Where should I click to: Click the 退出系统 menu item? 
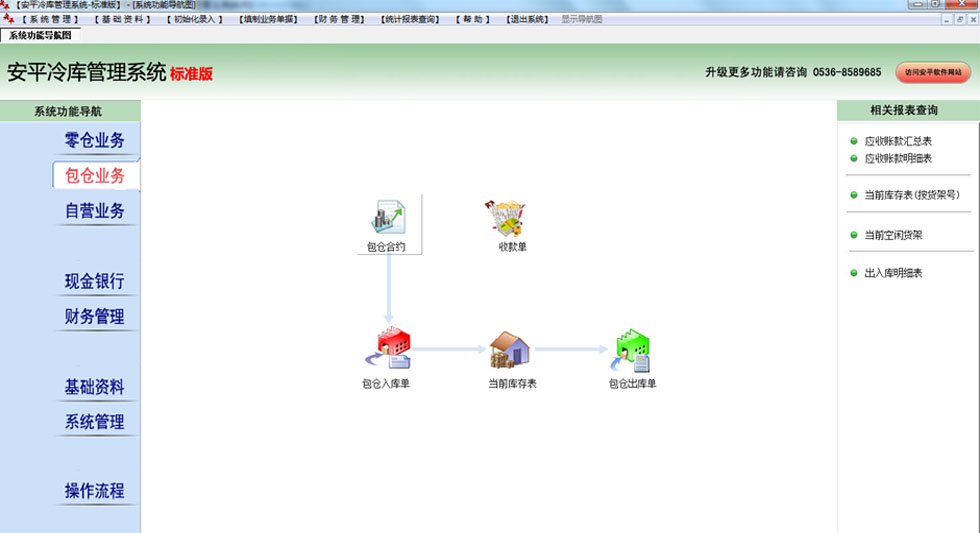(527, 19)
